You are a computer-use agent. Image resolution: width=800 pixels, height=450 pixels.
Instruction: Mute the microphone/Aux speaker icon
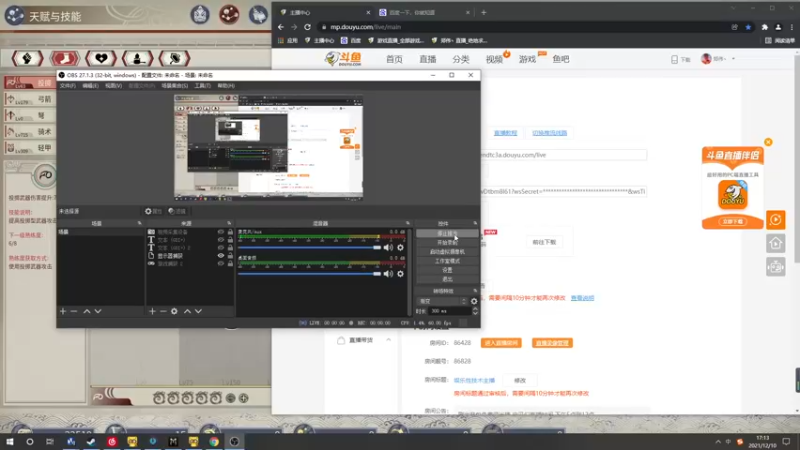point(388,247)
